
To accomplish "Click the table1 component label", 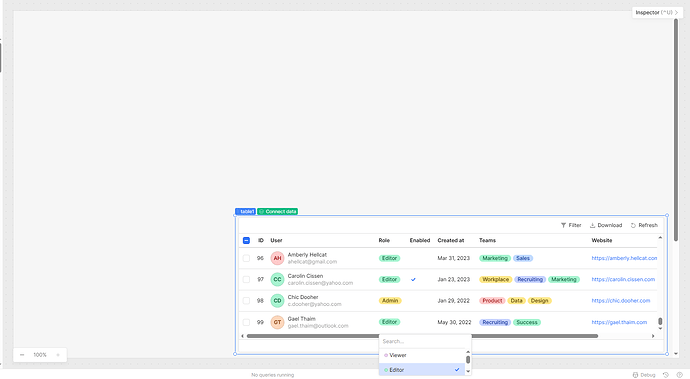I will [246, 212].
